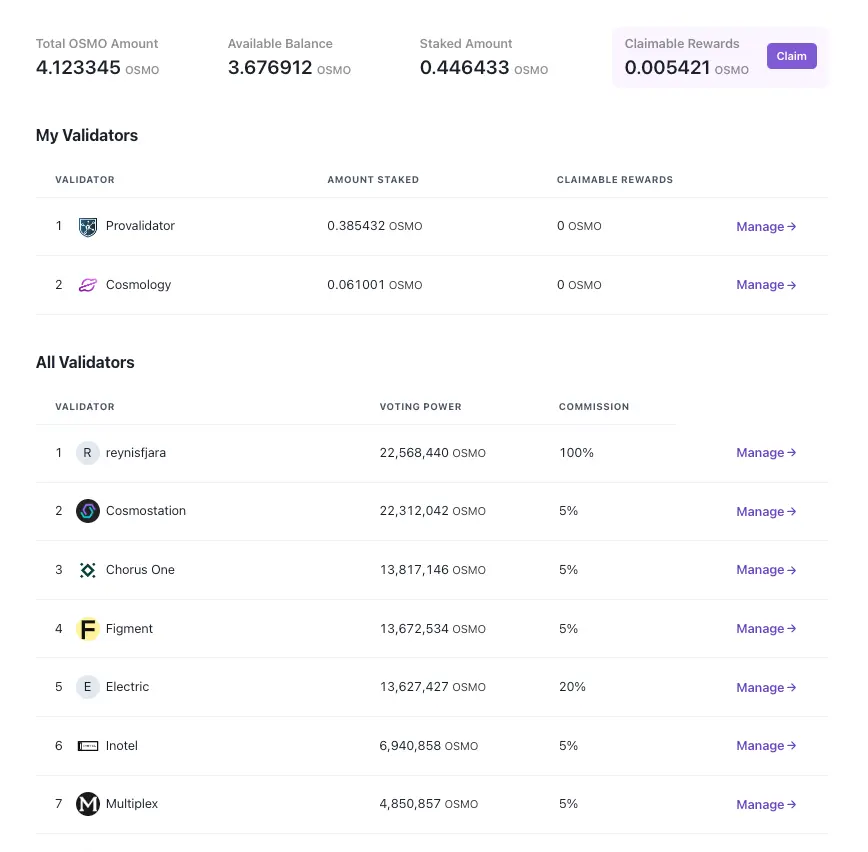This screenshot has height=852, width=868.
Task: Click the Electric avatar icon
Action: (x=88, y=687)
